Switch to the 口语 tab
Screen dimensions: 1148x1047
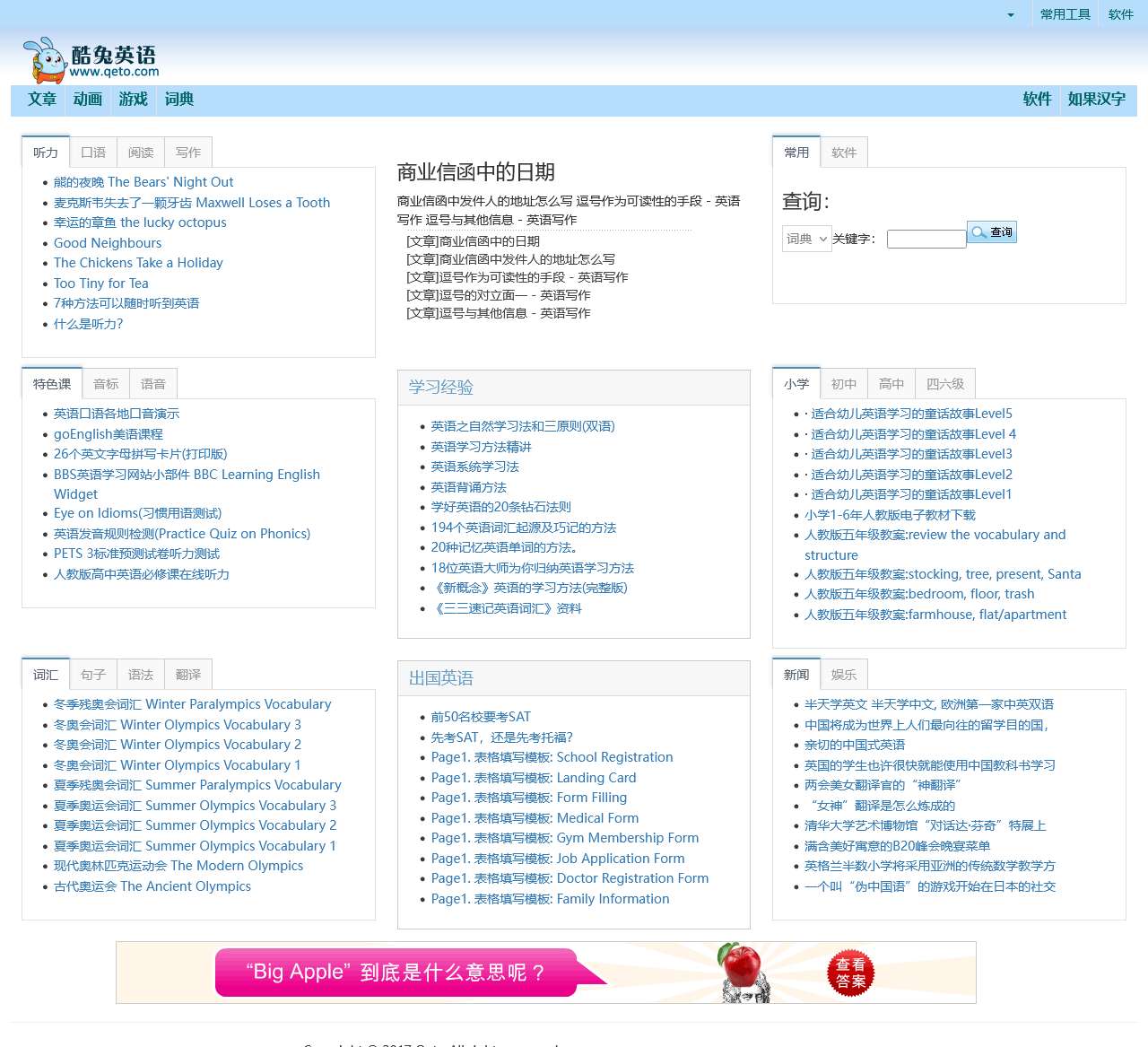93,153
